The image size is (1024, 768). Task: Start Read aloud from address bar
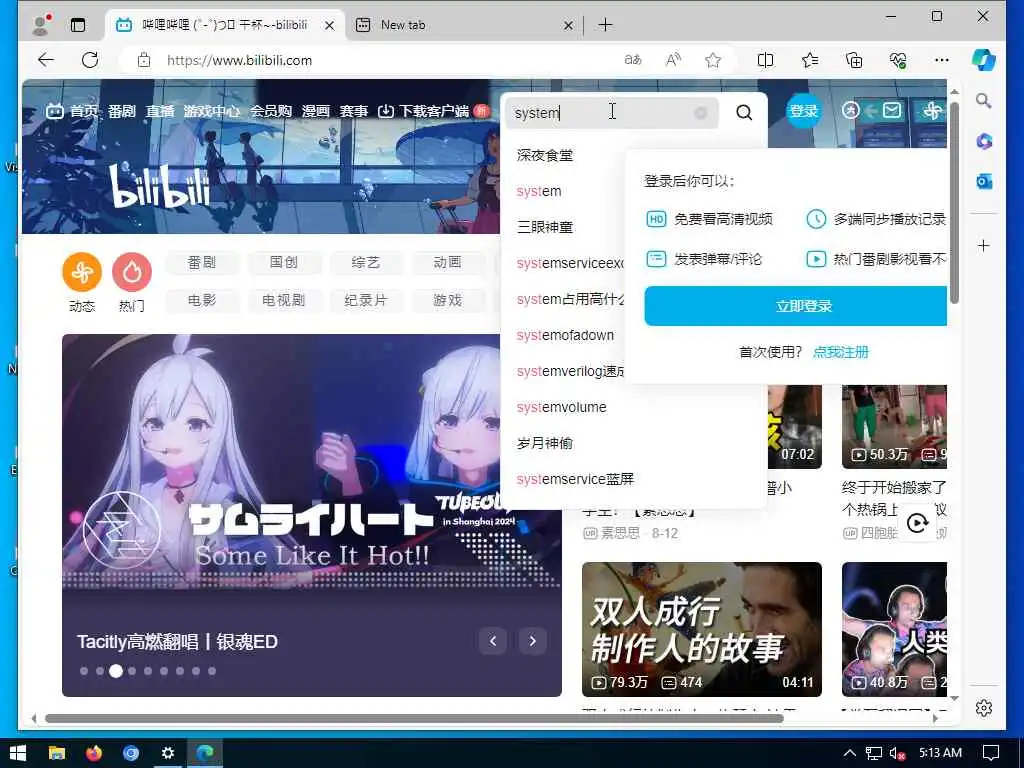(673, 60)
